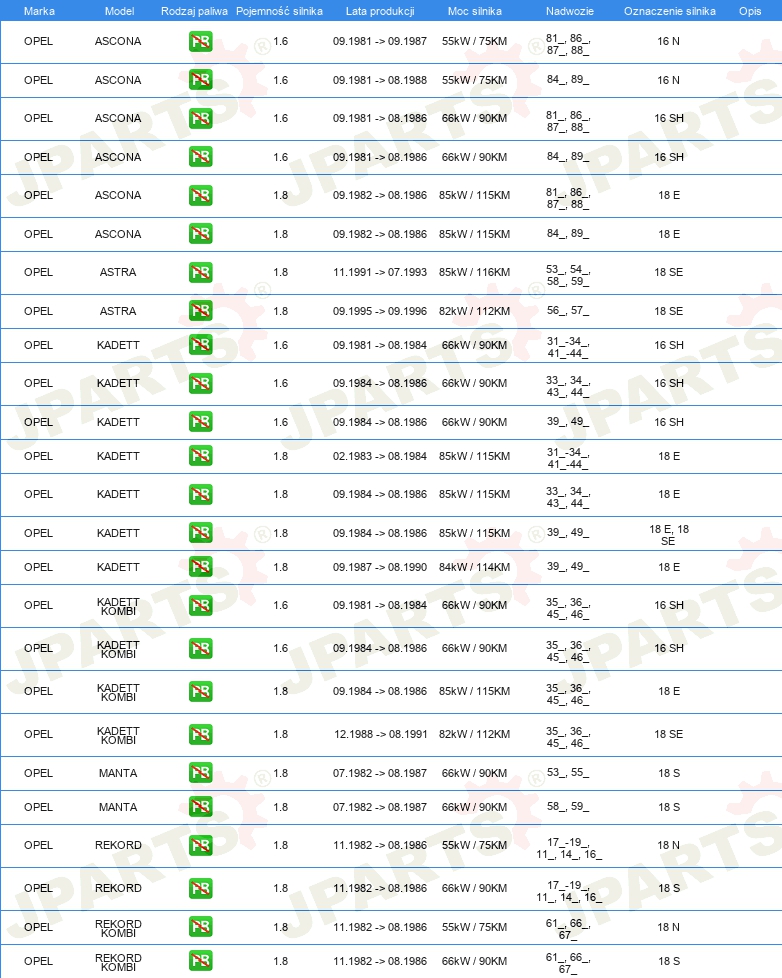The image size is (782, 978).
Task: Click fuel icon for ASCONA 18 E 81_, 86_ row
Action: [200, 195]
